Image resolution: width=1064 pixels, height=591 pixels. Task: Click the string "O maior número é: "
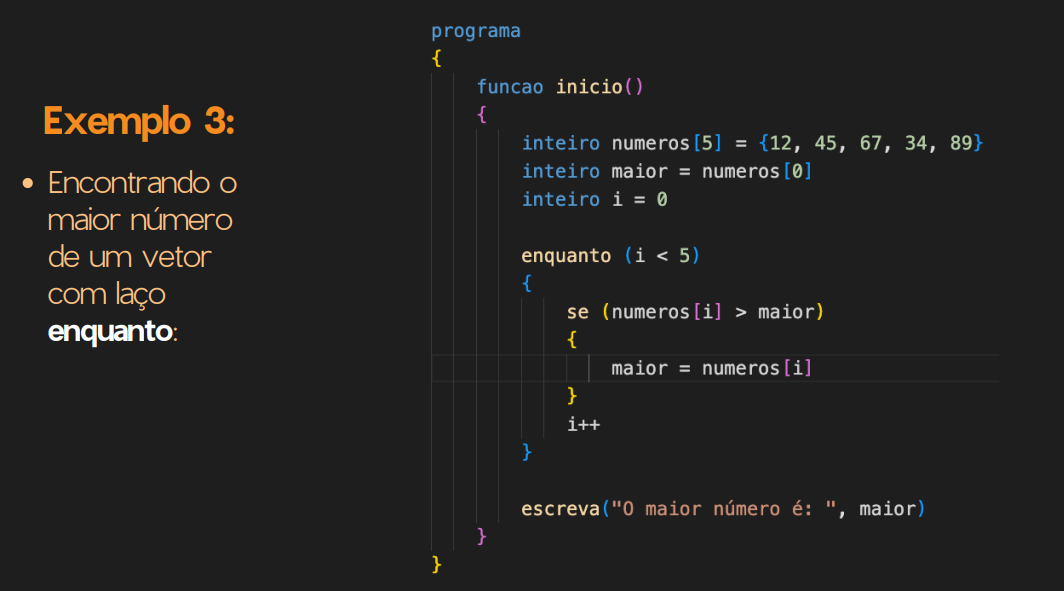723,509
